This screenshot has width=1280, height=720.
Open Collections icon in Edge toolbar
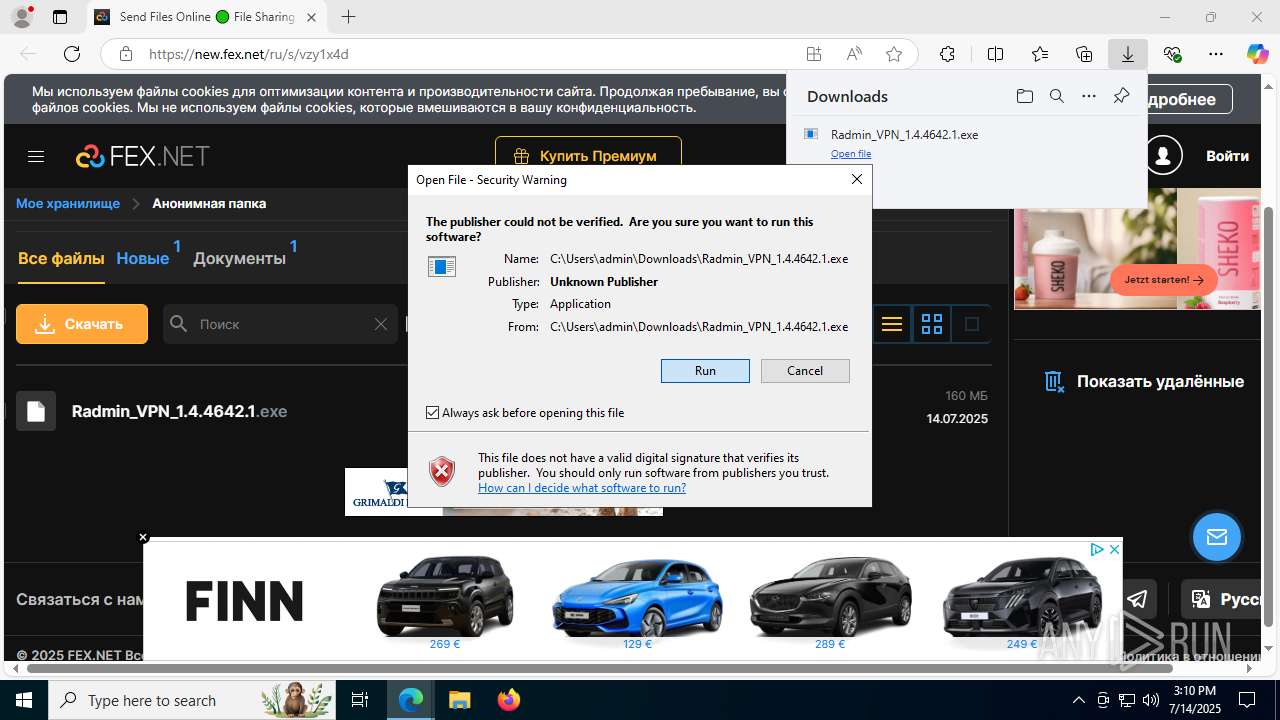click(x=1084, y=54)
